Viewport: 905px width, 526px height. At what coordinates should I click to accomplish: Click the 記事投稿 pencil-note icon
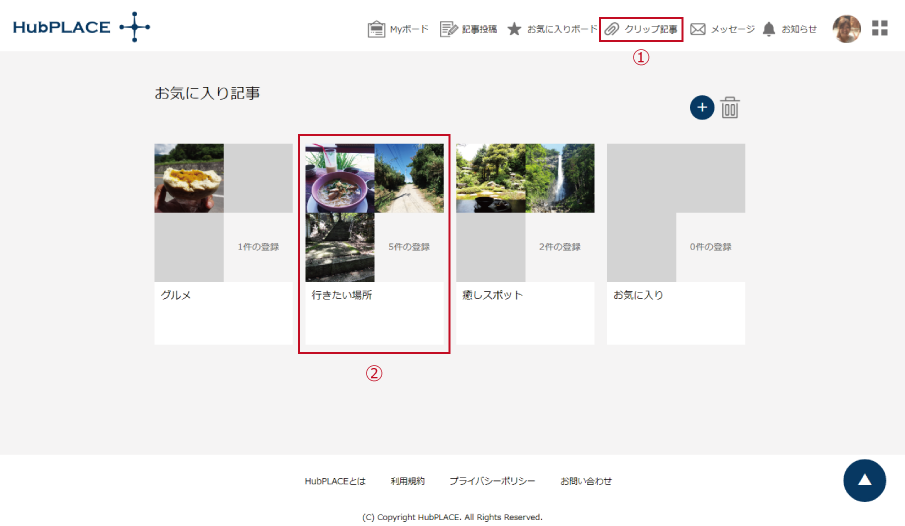[448, 29]
